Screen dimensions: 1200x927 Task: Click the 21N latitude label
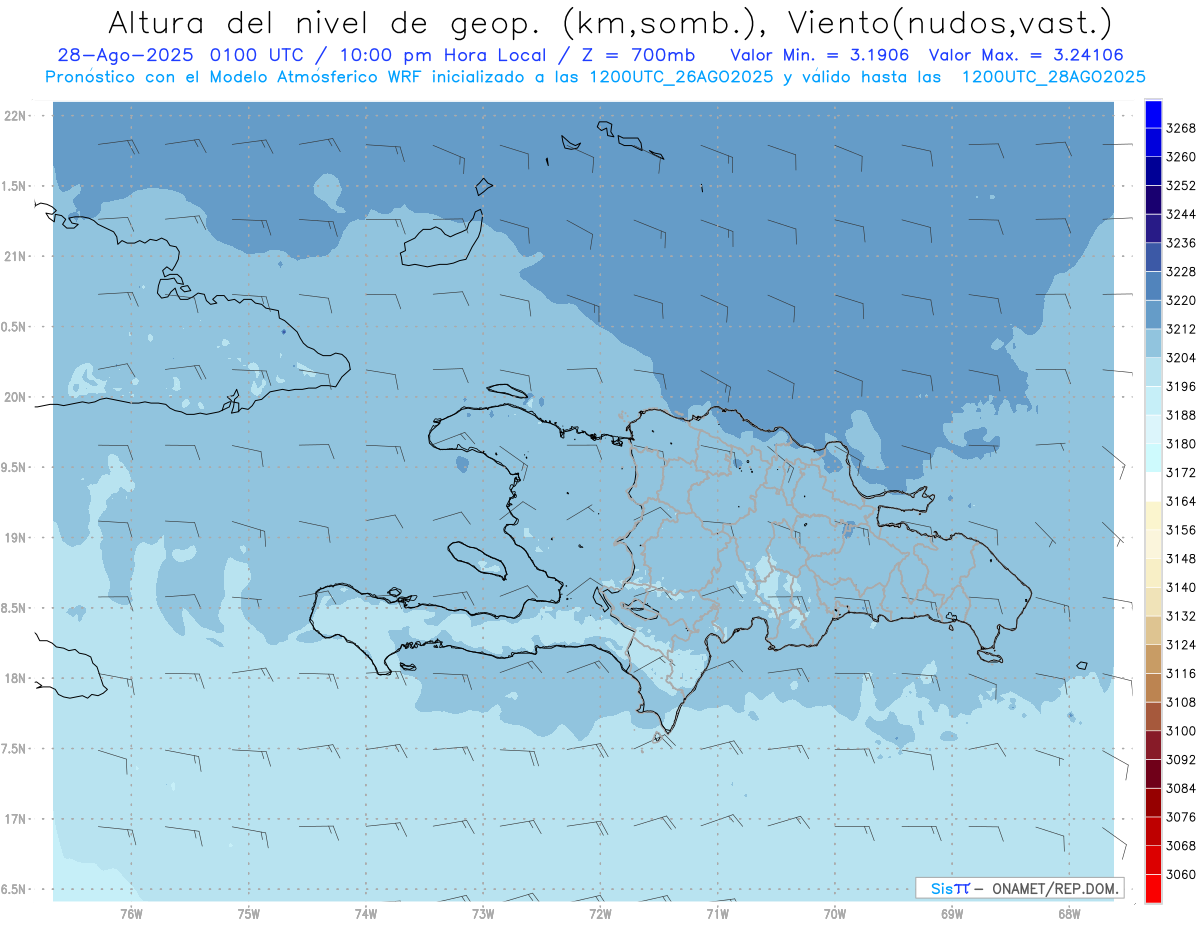[x=16, y=257]
